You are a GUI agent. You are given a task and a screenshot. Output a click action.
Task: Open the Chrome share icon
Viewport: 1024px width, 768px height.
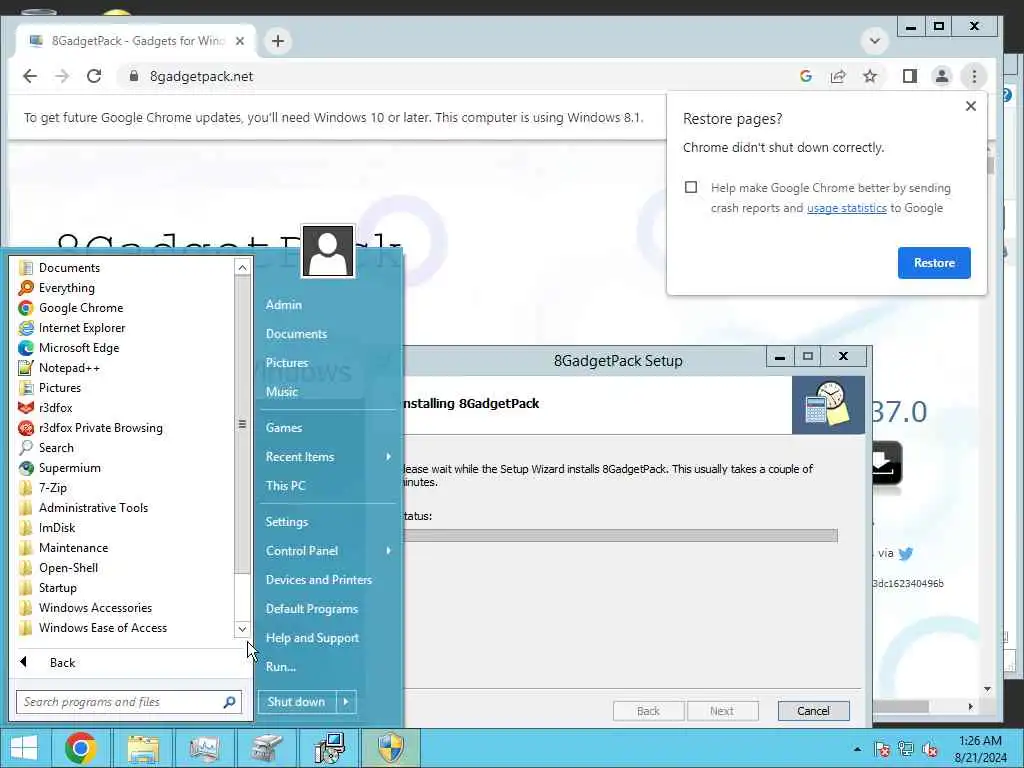pyautogui.click(x=838, y=76)
